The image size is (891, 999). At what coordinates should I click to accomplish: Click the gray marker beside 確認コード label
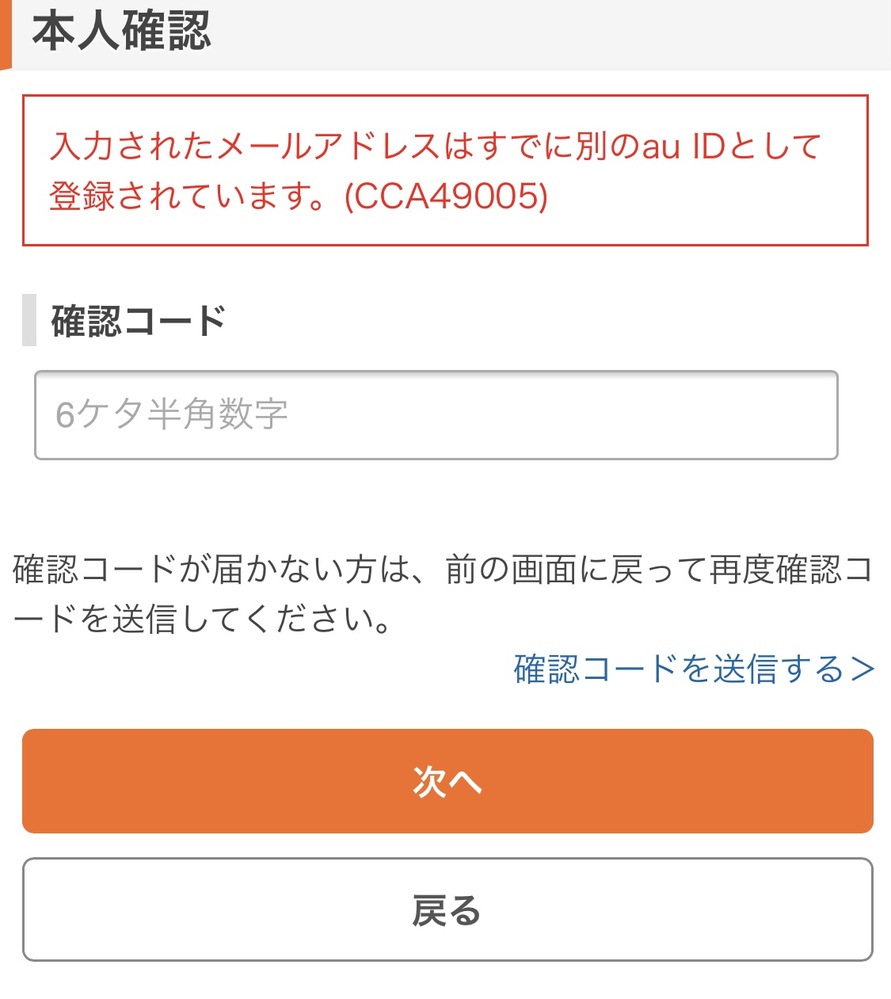tap(29, 321)
